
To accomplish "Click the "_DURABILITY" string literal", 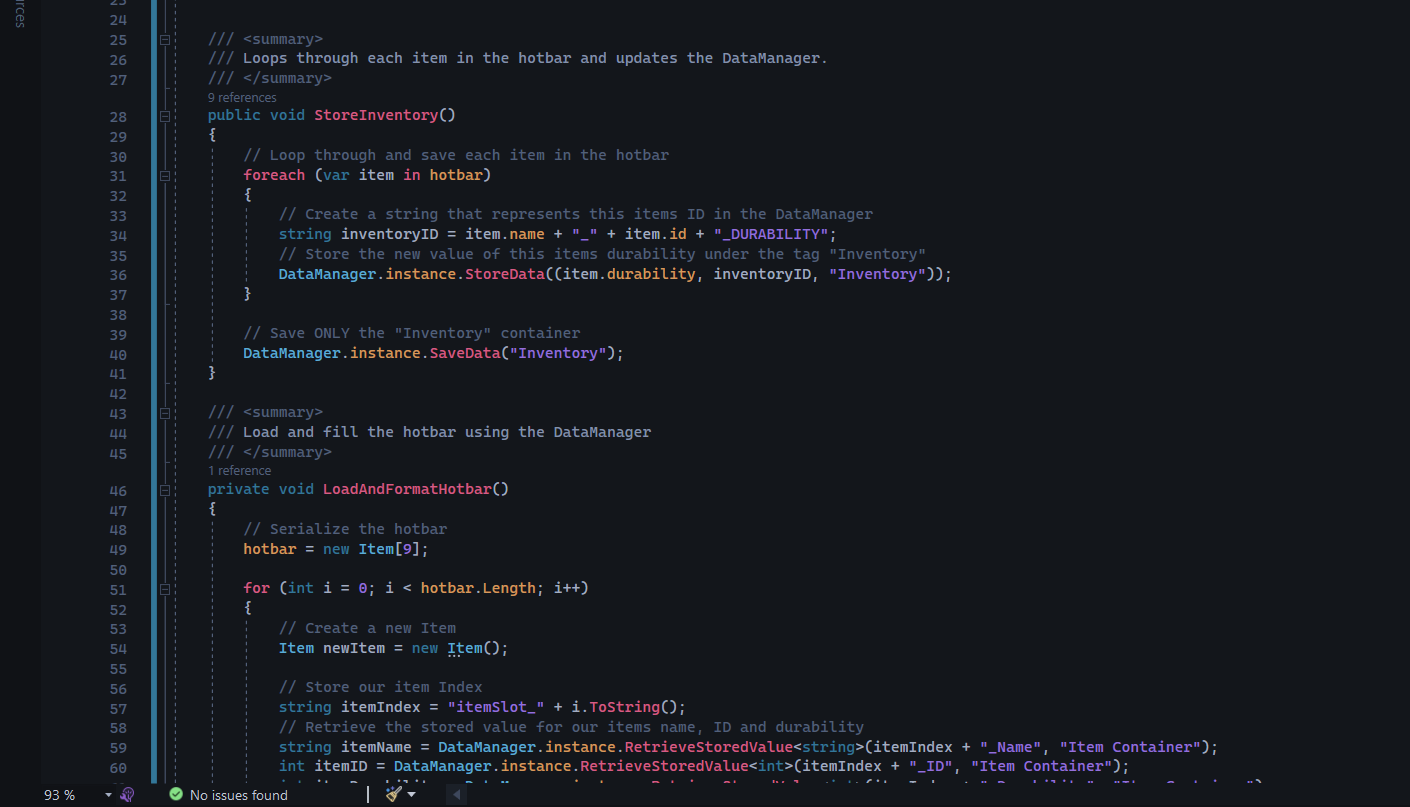I will click(x=771, y=234).
